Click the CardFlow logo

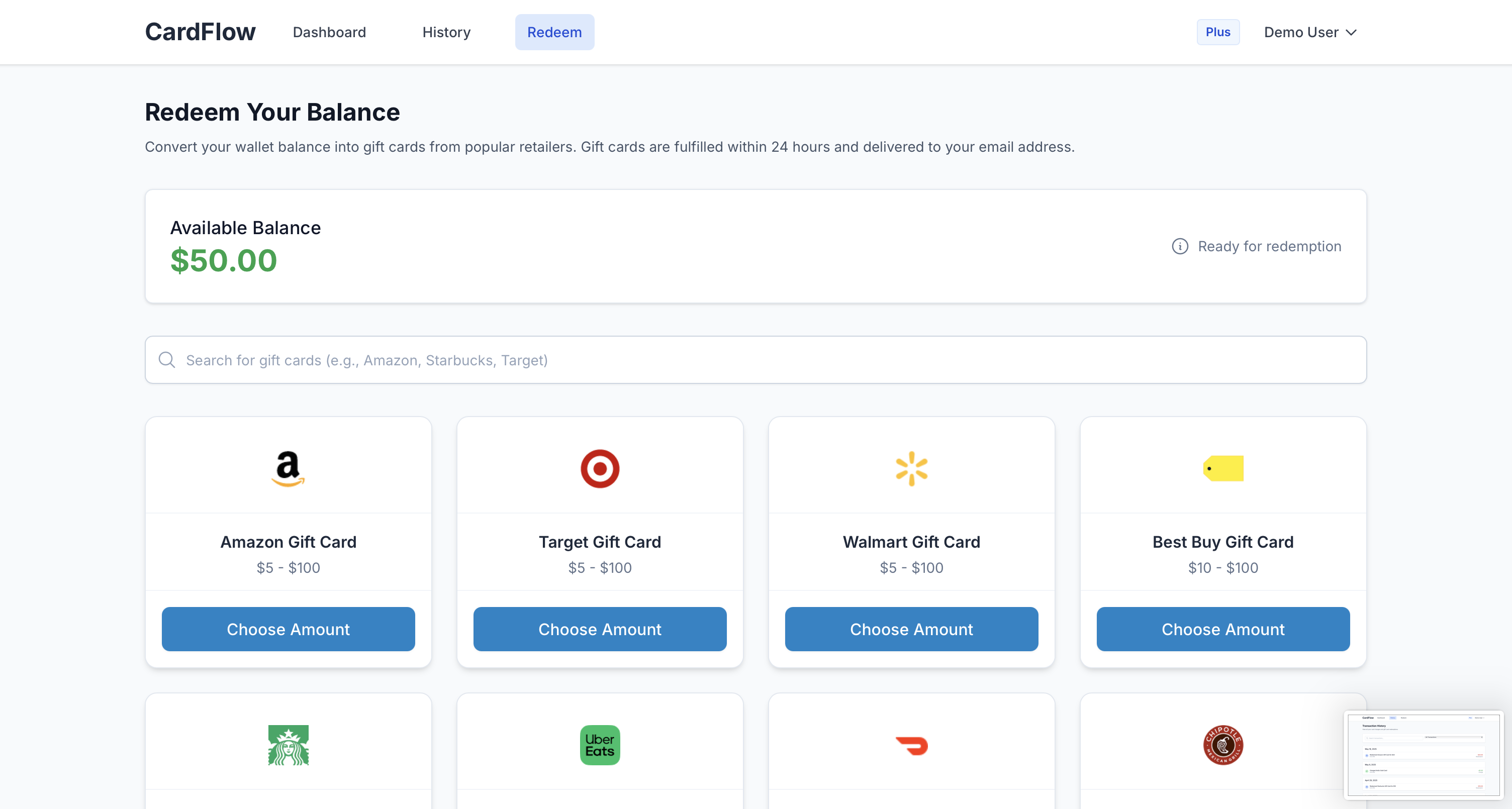coord(200,32)
